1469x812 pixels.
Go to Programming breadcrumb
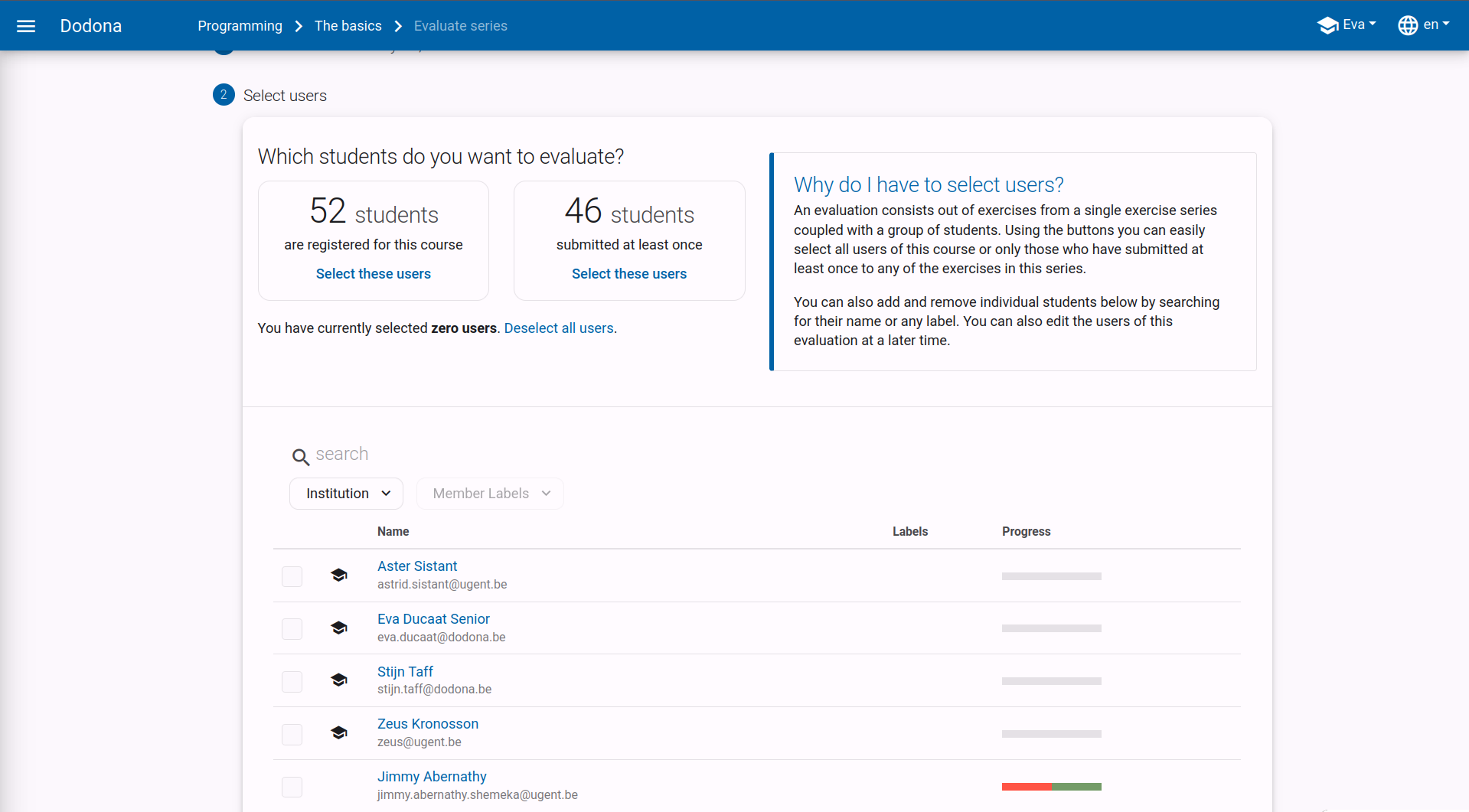(240, 26)
